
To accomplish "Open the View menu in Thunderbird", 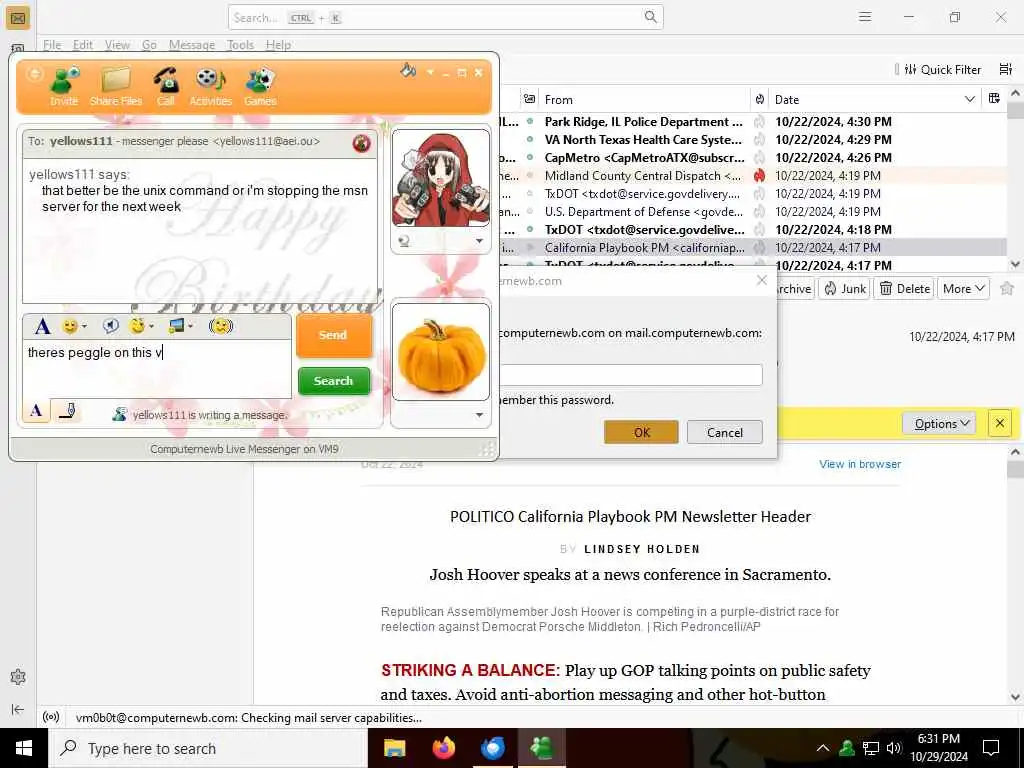I will (117, 44).
